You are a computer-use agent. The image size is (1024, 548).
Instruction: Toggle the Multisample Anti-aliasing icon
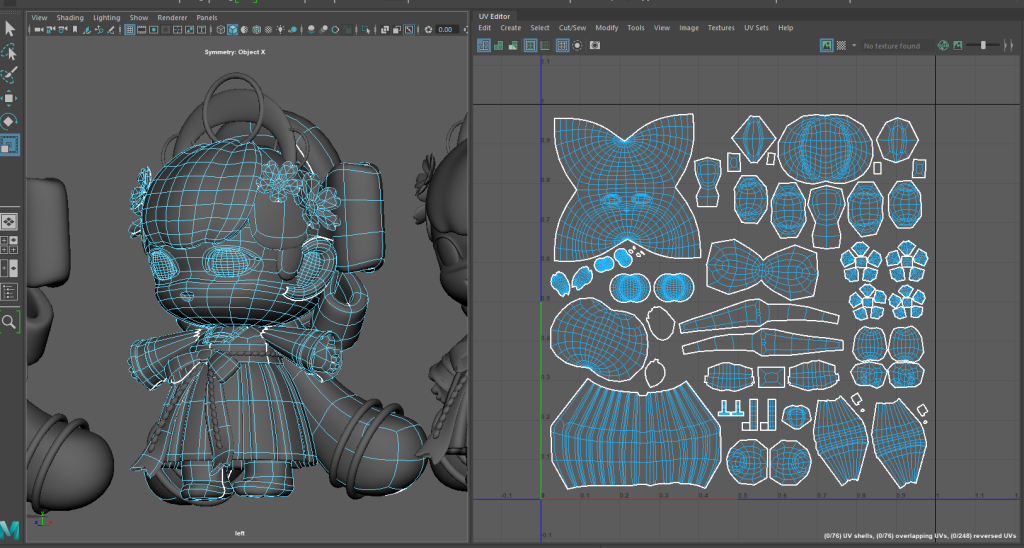point(335,29)
